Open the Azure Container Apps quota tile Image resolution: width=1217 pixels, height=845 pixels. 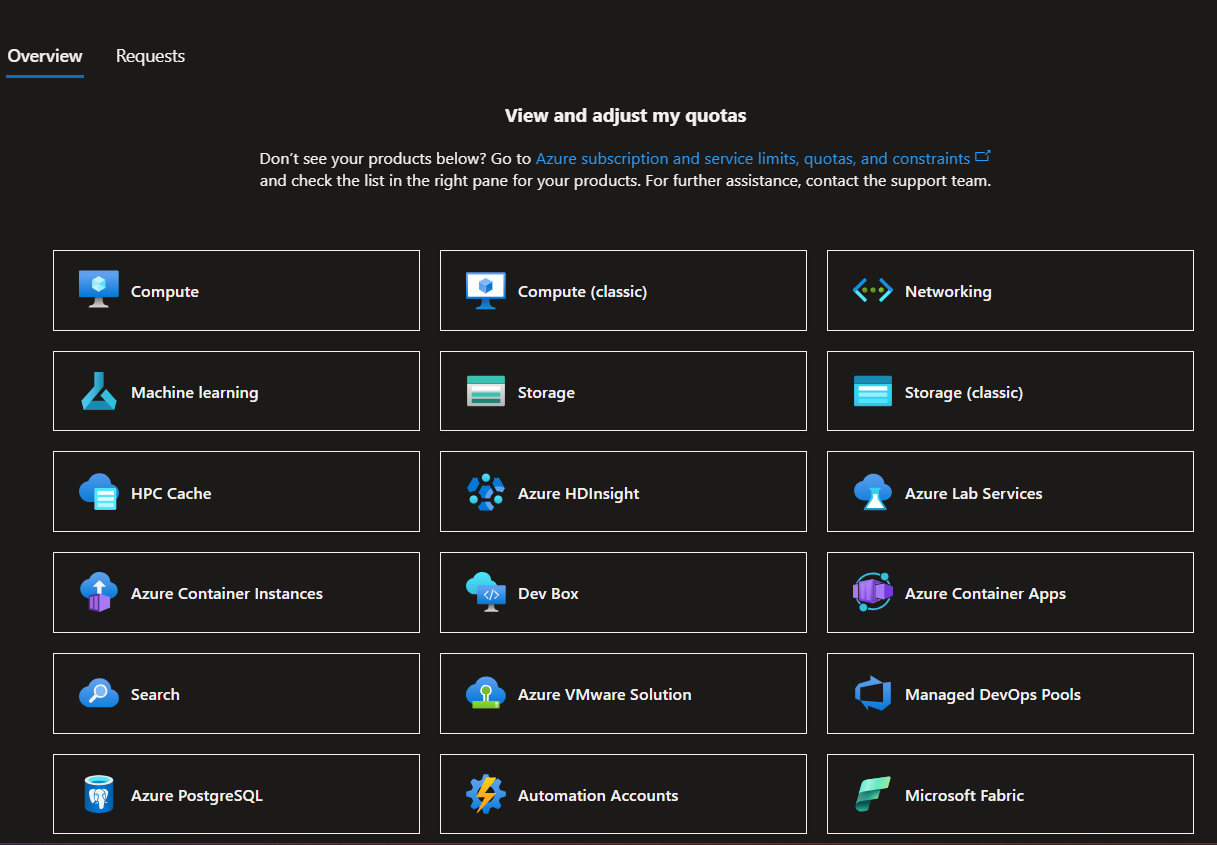1010,593
